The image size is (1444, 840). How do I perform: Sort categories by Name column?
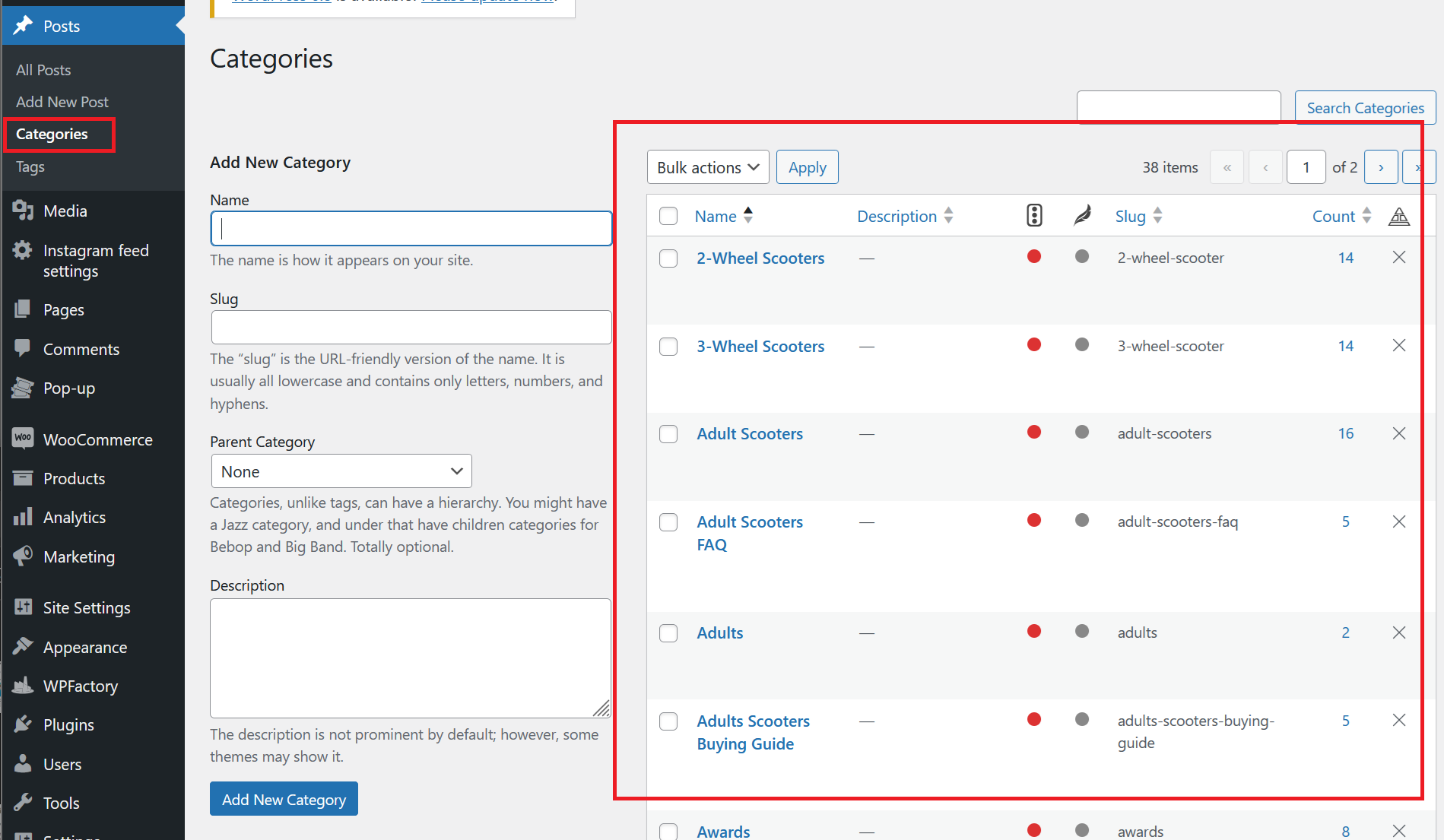[723, 216]
